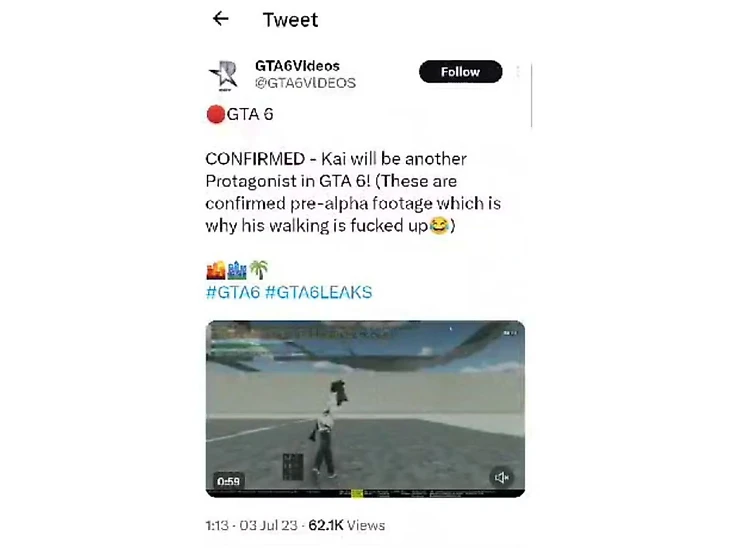
Task: Open the #GTA6LEAKS hashtag
Action: (x=318, y=292)
